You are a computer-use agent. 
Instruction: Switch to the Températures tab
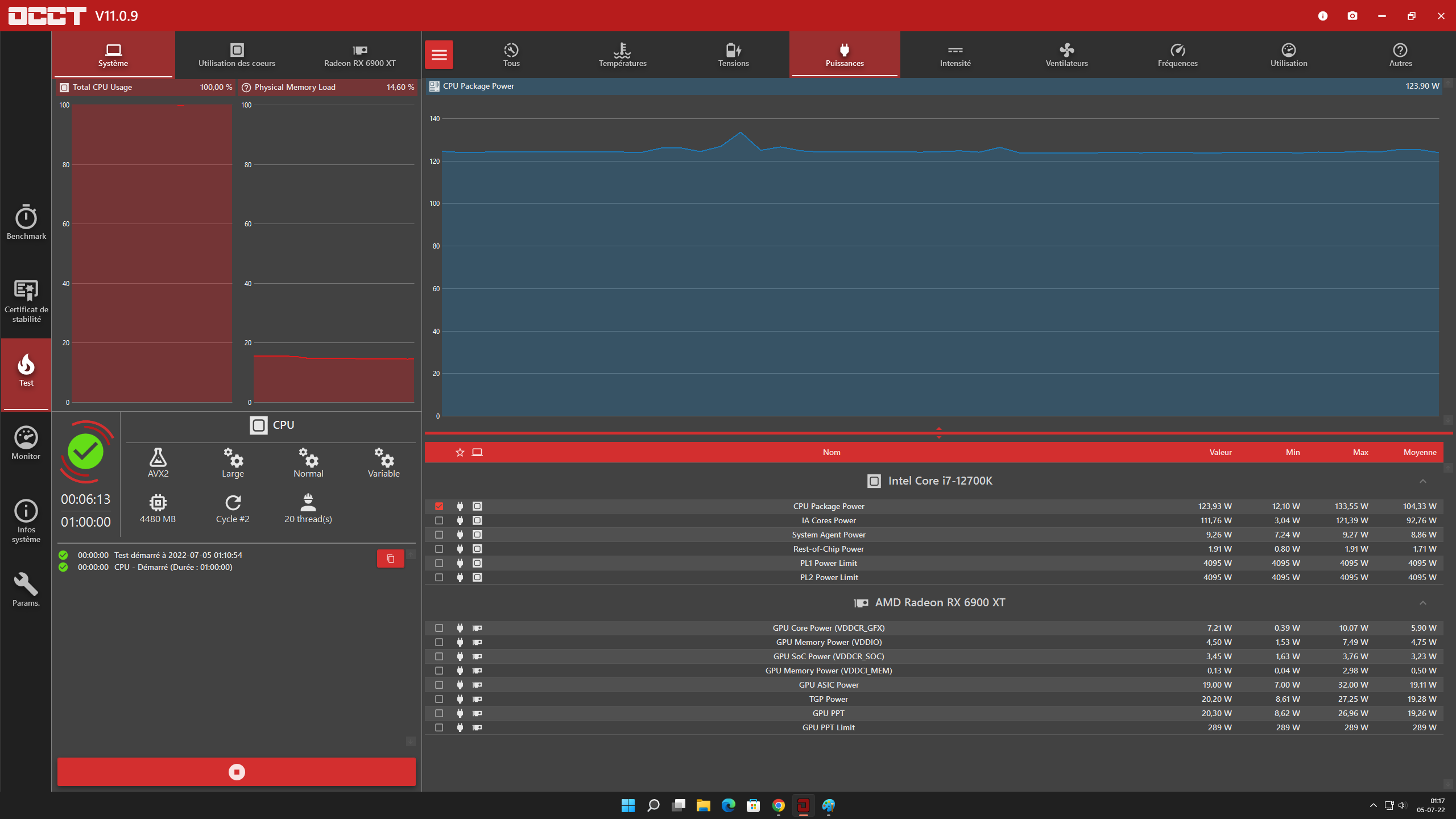tap(622, 55)
